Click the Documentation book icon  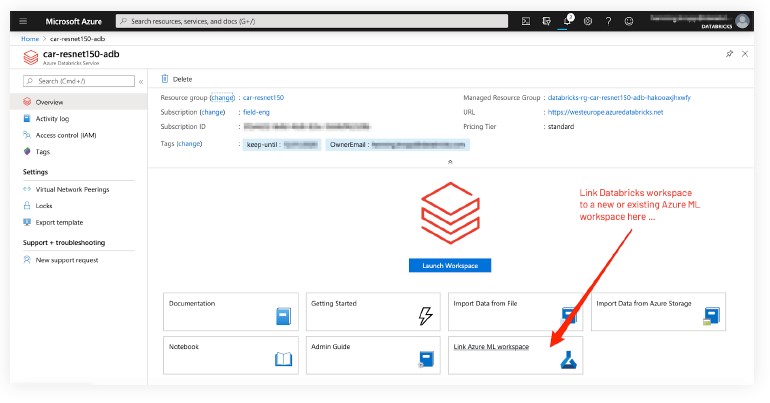283,316
